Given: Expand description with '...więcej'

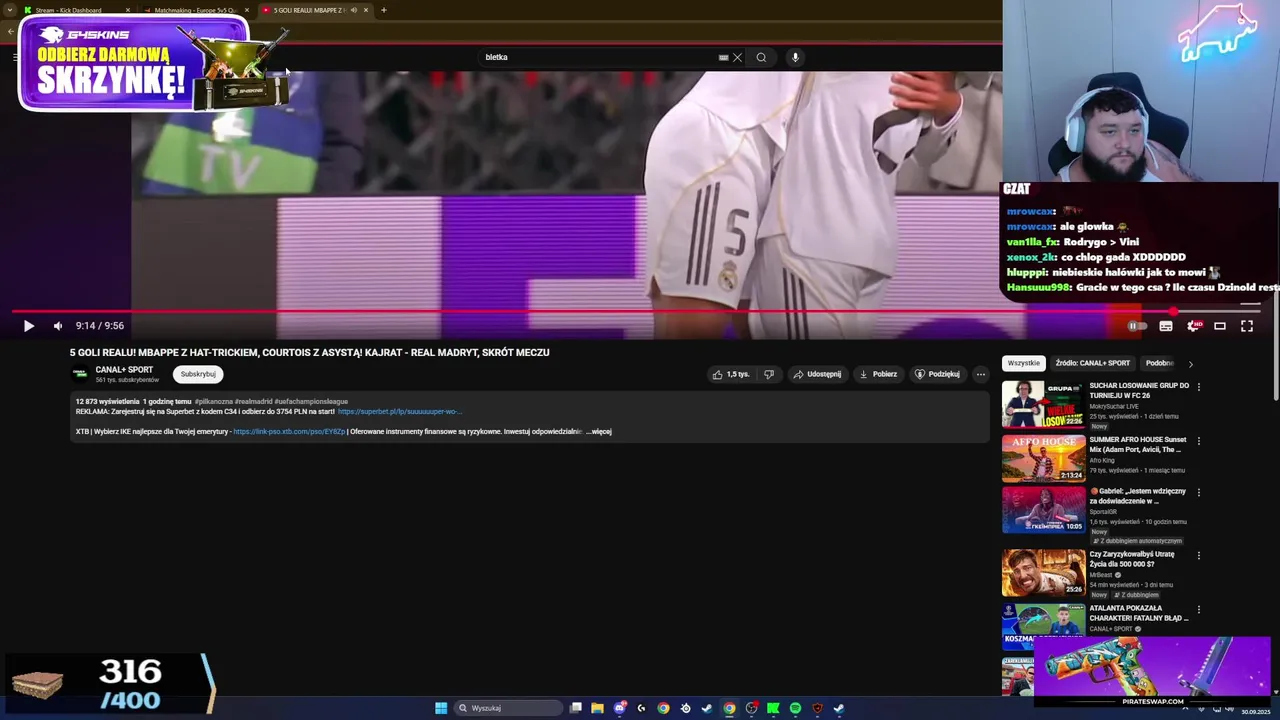Looking at the screenshot, I should [x=598, y=431].
